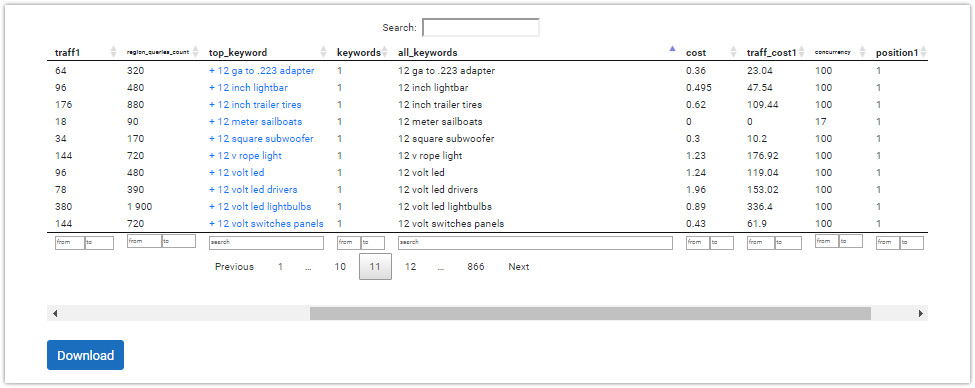Sort by cost column arrows

point(734,52)
